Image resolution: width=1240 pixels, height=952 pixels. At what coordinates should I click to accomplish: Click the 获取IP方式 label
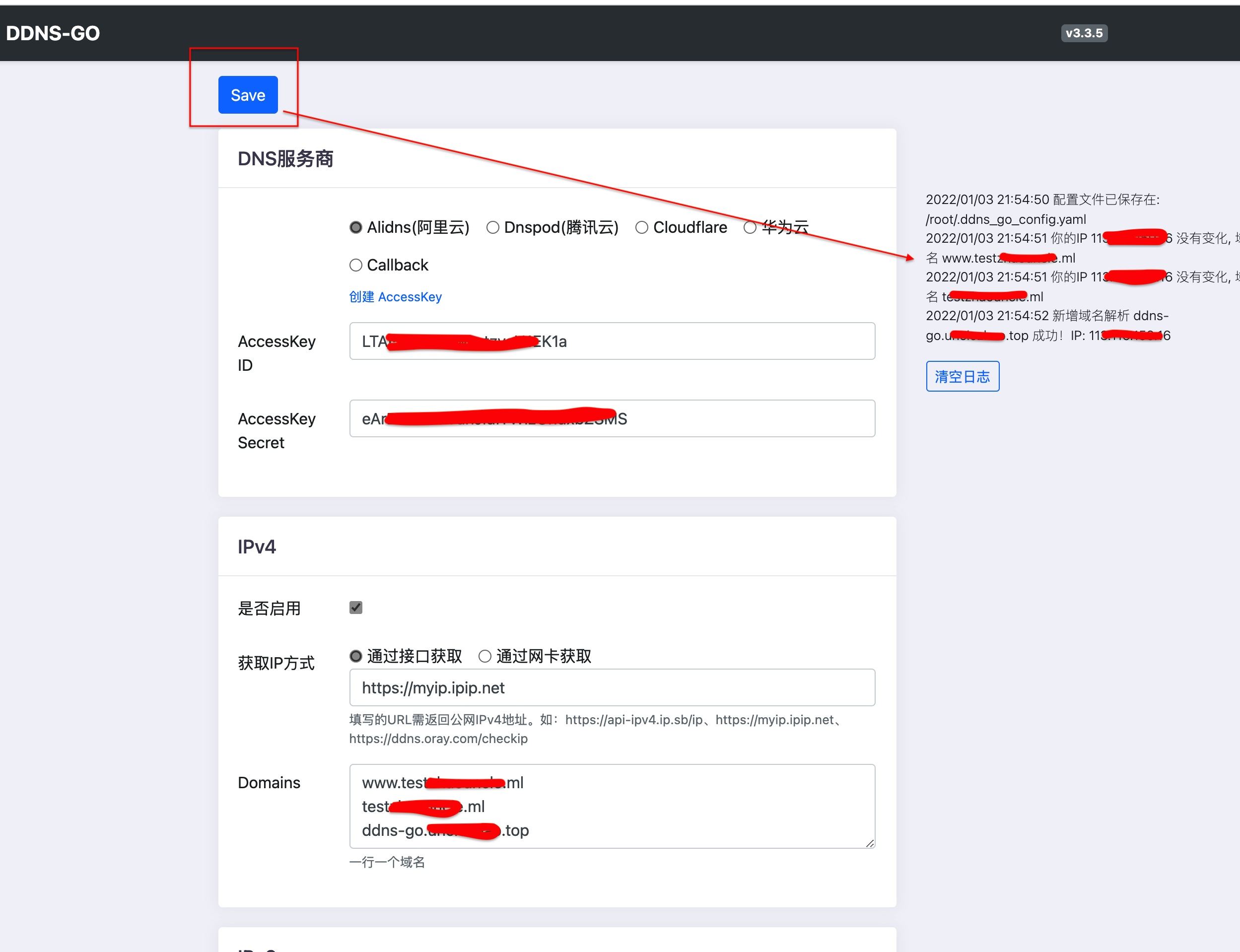tap(276, 663)
